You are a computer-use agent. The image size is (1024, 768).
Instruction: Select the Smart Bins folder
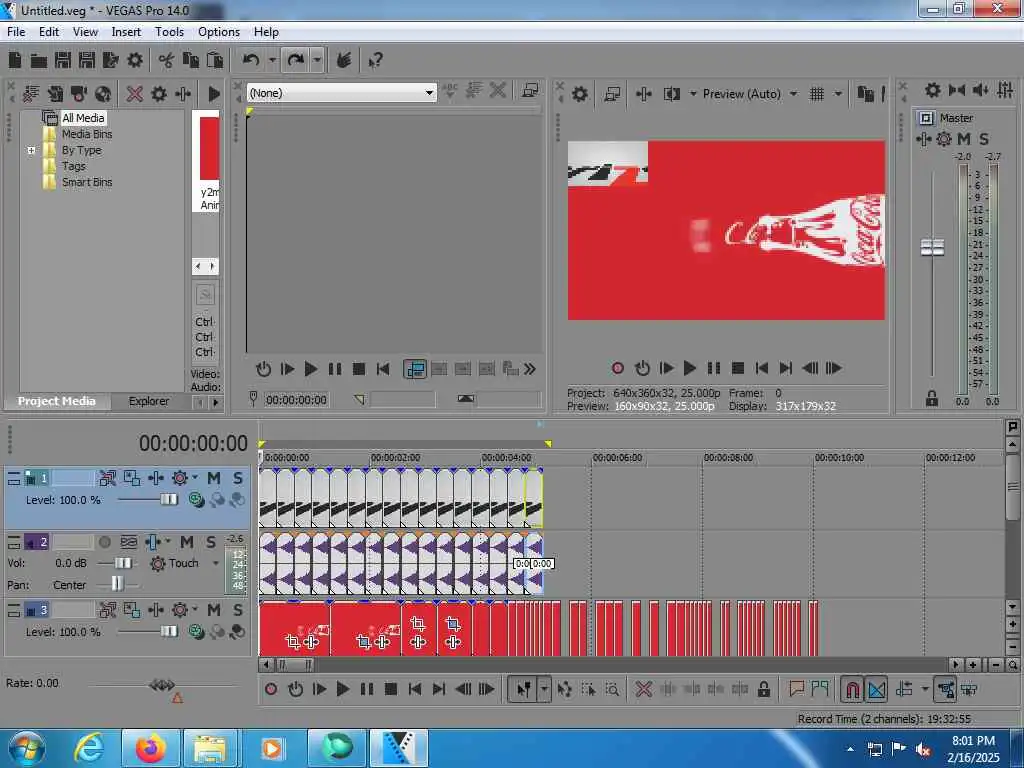click(x=87, y=182)
